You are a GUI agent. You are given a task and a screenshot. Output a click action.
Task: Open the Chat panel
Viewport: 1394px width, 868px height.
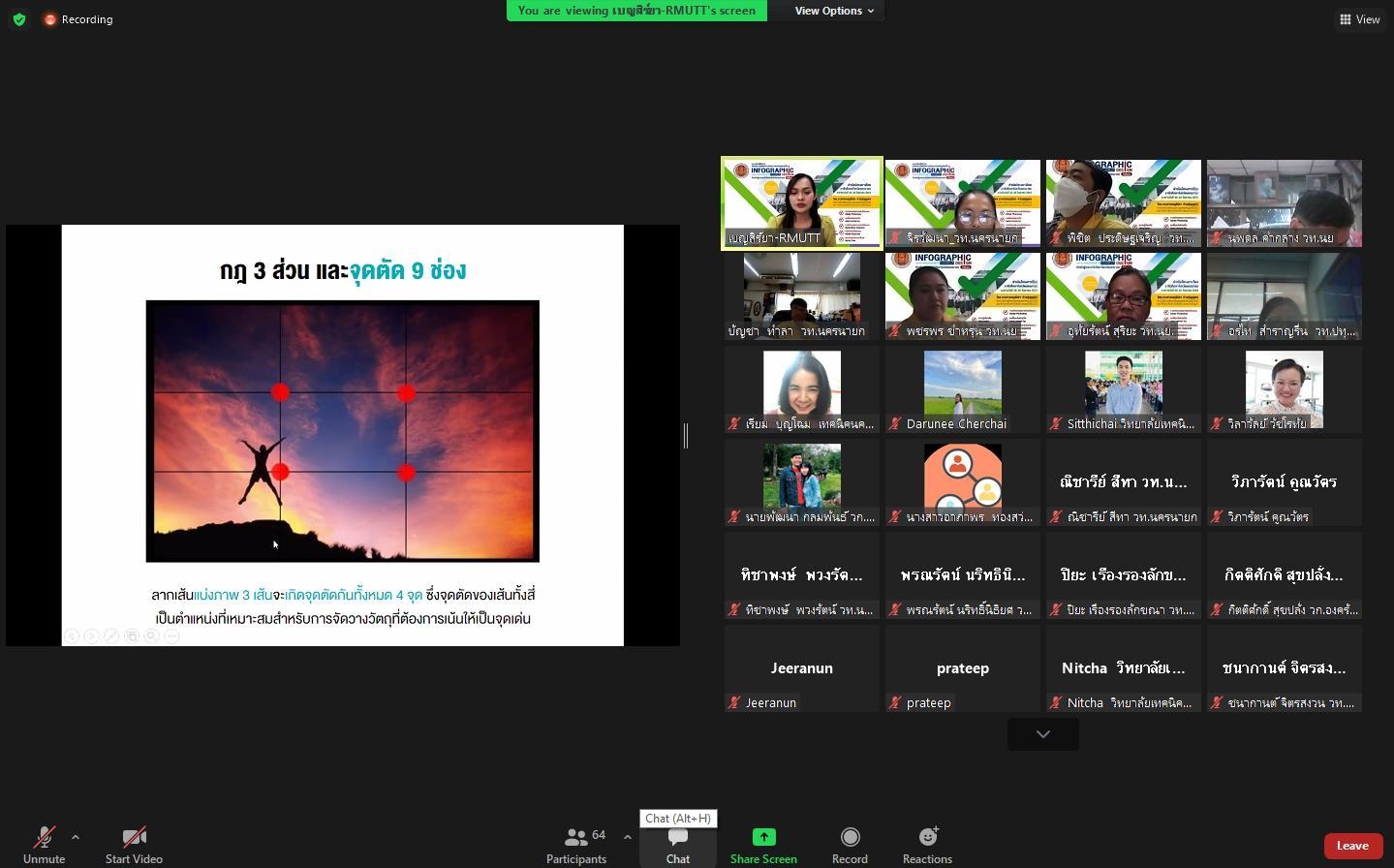[x=677, y=844]
